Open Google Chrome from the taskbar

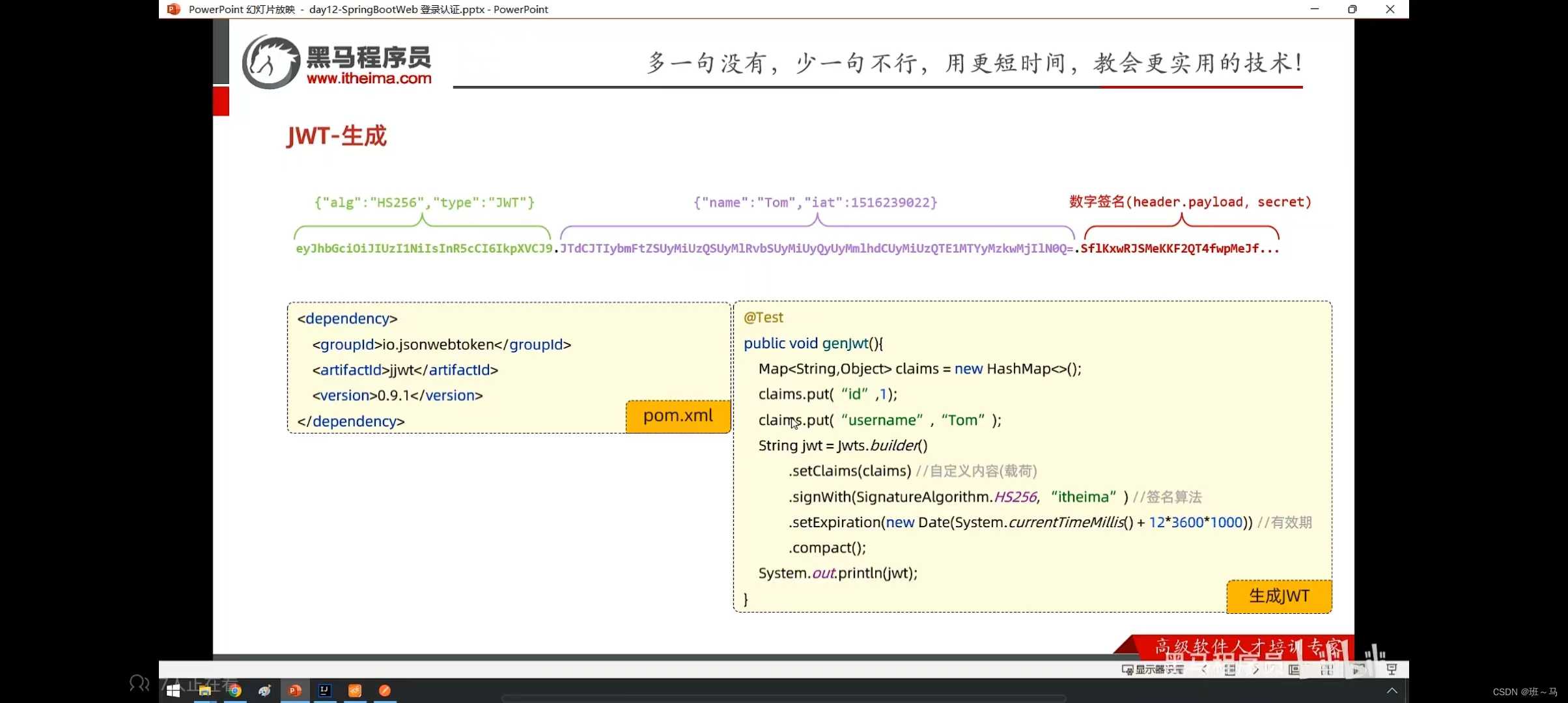click(x=234, y=691)
